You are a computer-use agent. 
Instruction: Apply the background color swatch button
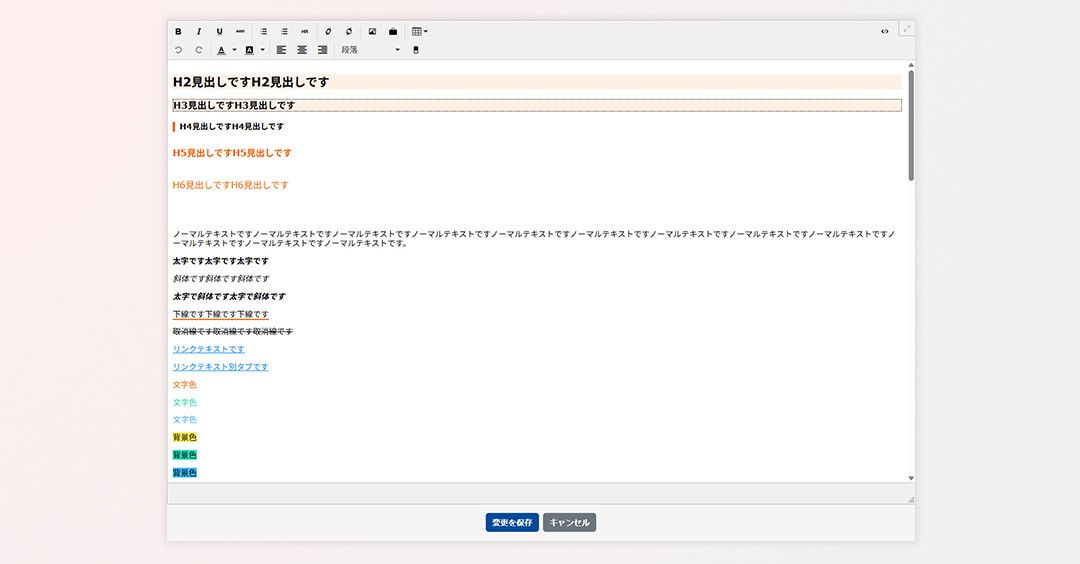click(249, 50)
